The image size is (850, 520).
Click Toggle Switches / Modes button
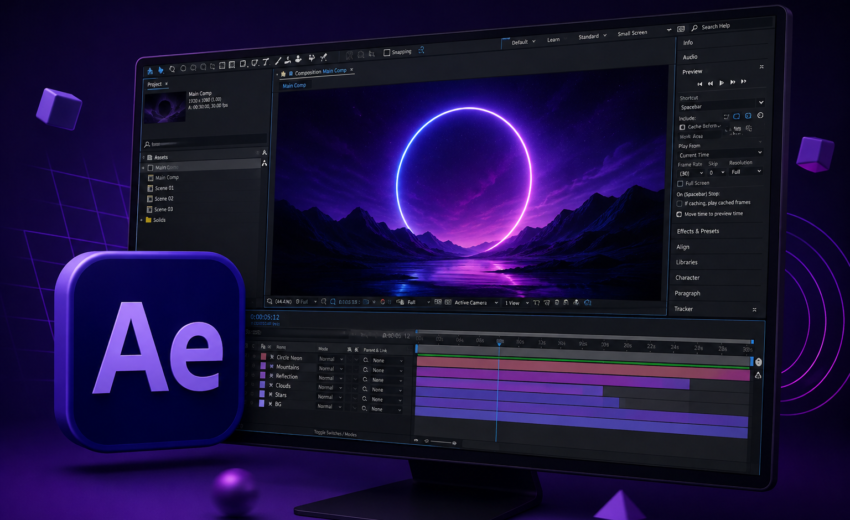(x=335, y=434)
